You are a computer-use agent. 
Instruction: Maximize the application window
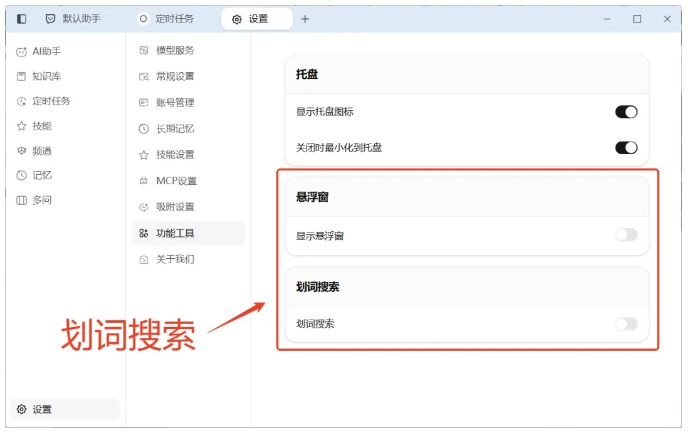637,19
